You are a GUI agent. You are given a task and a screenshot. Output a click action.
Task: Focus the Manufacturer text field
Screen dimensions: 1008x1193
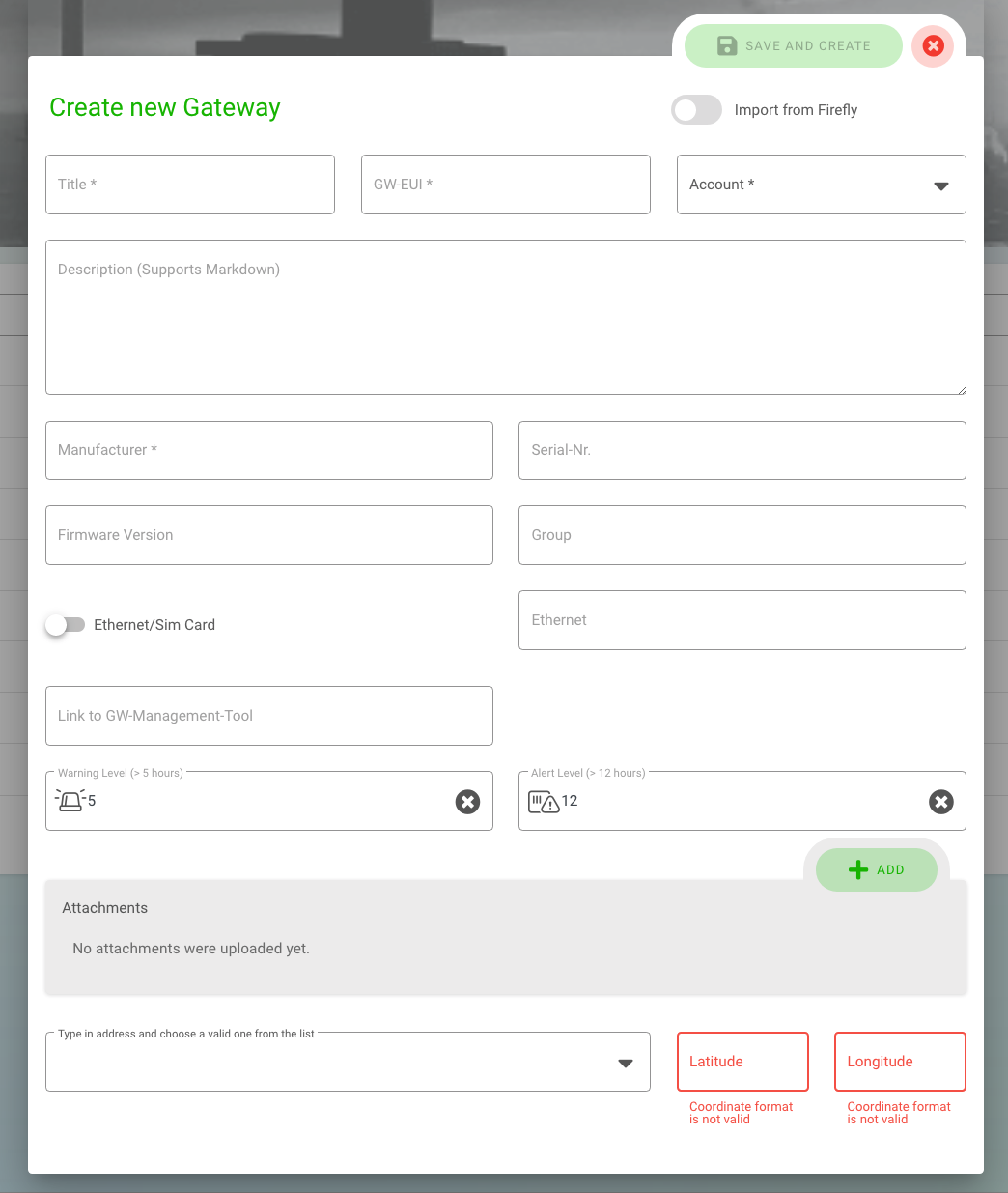[x=268, y=450]
